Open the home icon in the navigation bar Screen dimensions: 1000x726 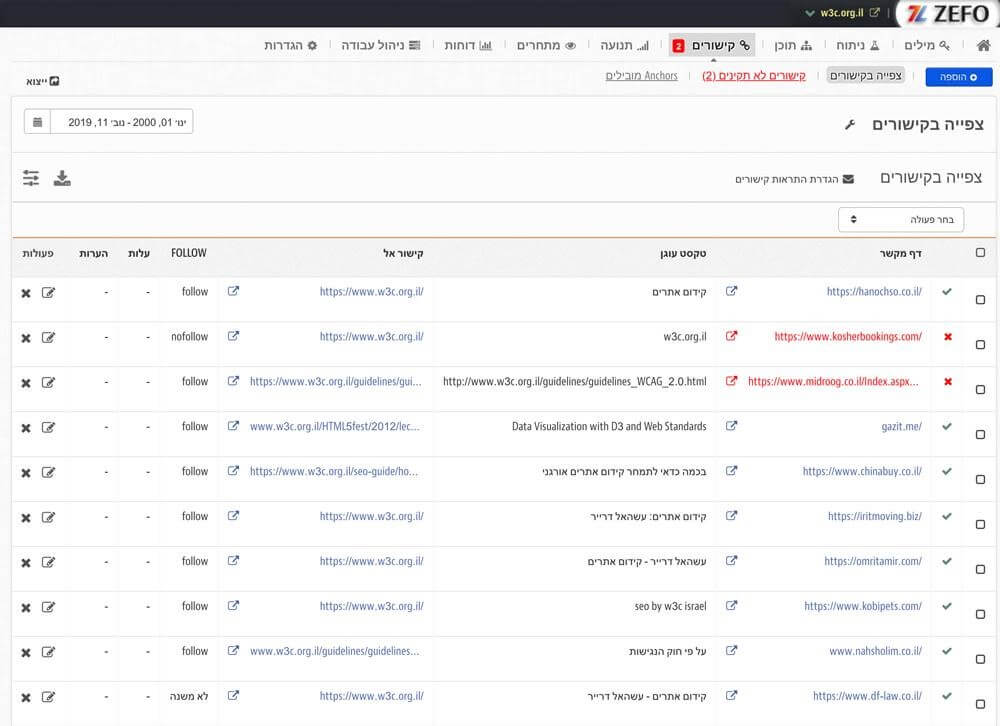click(x=983, y=45)
